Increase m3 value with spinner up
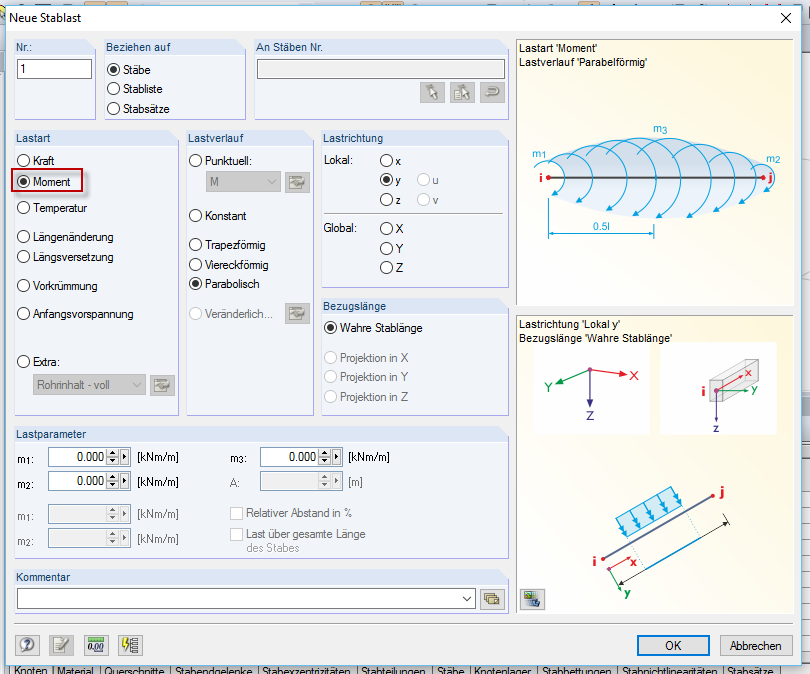 coord(324,453)
